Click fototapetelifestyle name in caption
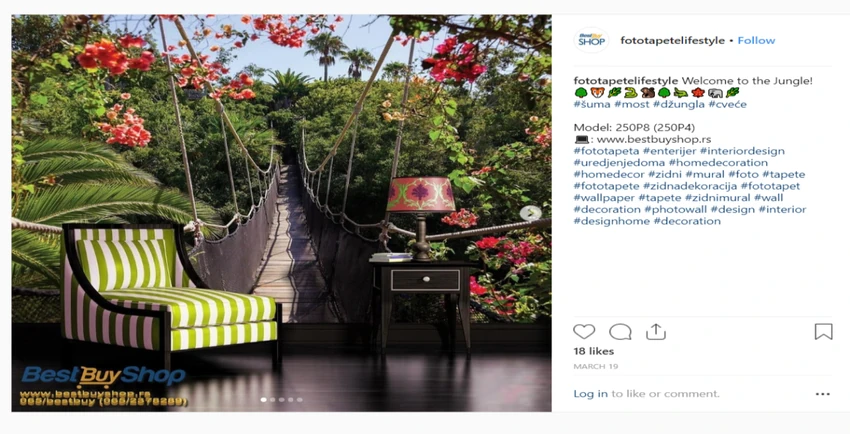This screenshot has height=434, width=850. [626, 81]
